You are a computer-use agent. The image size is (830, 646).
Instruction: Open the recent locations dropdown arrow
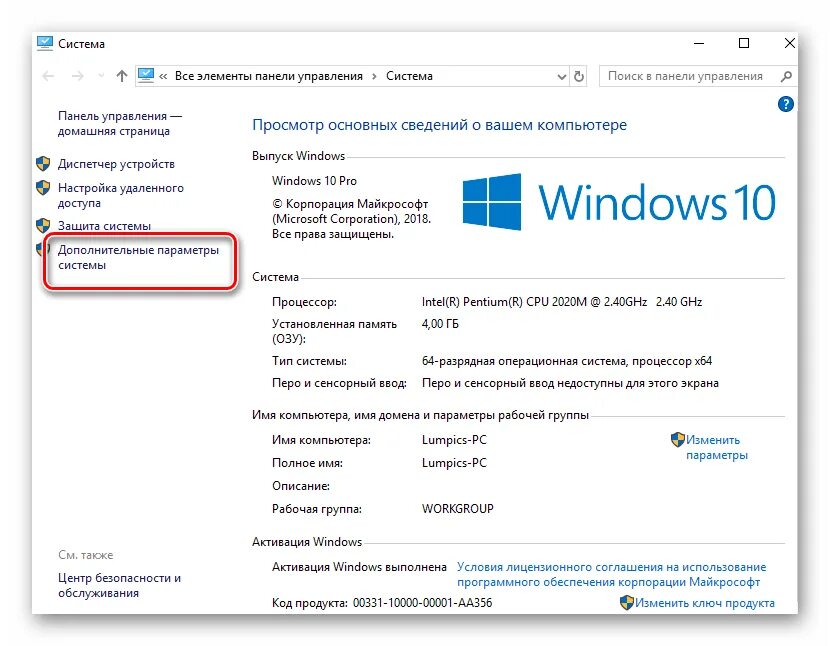click(x=101, y=76)
